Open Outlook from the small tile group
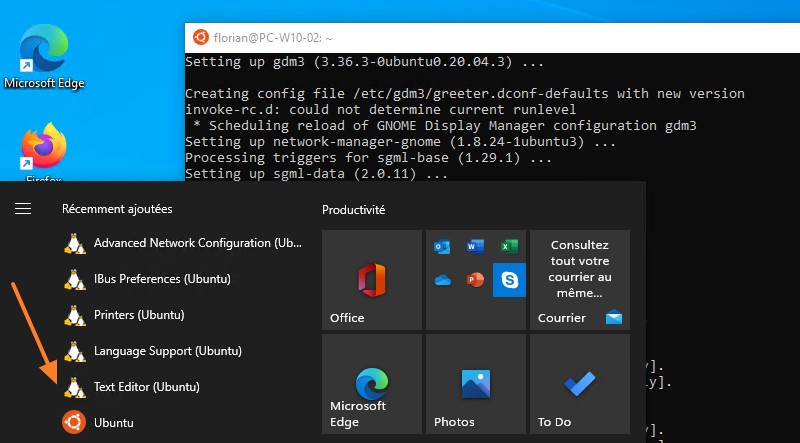Screen dimensions: 800x443 pos(443,246)
